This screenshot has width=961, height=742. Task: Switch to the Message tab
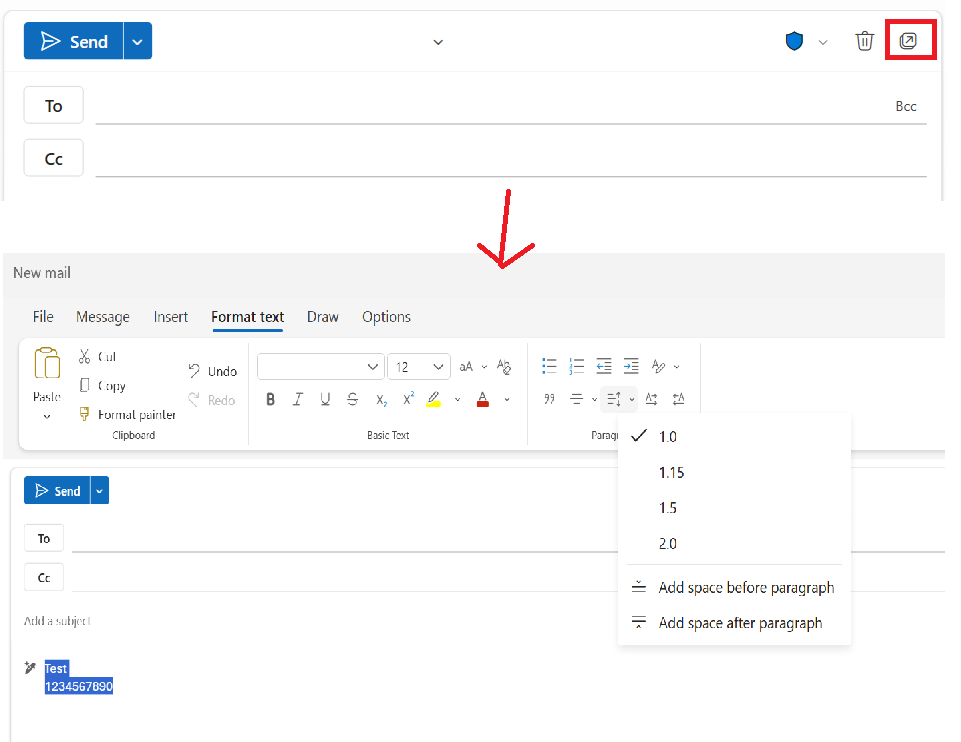click(x=103, y=317)
